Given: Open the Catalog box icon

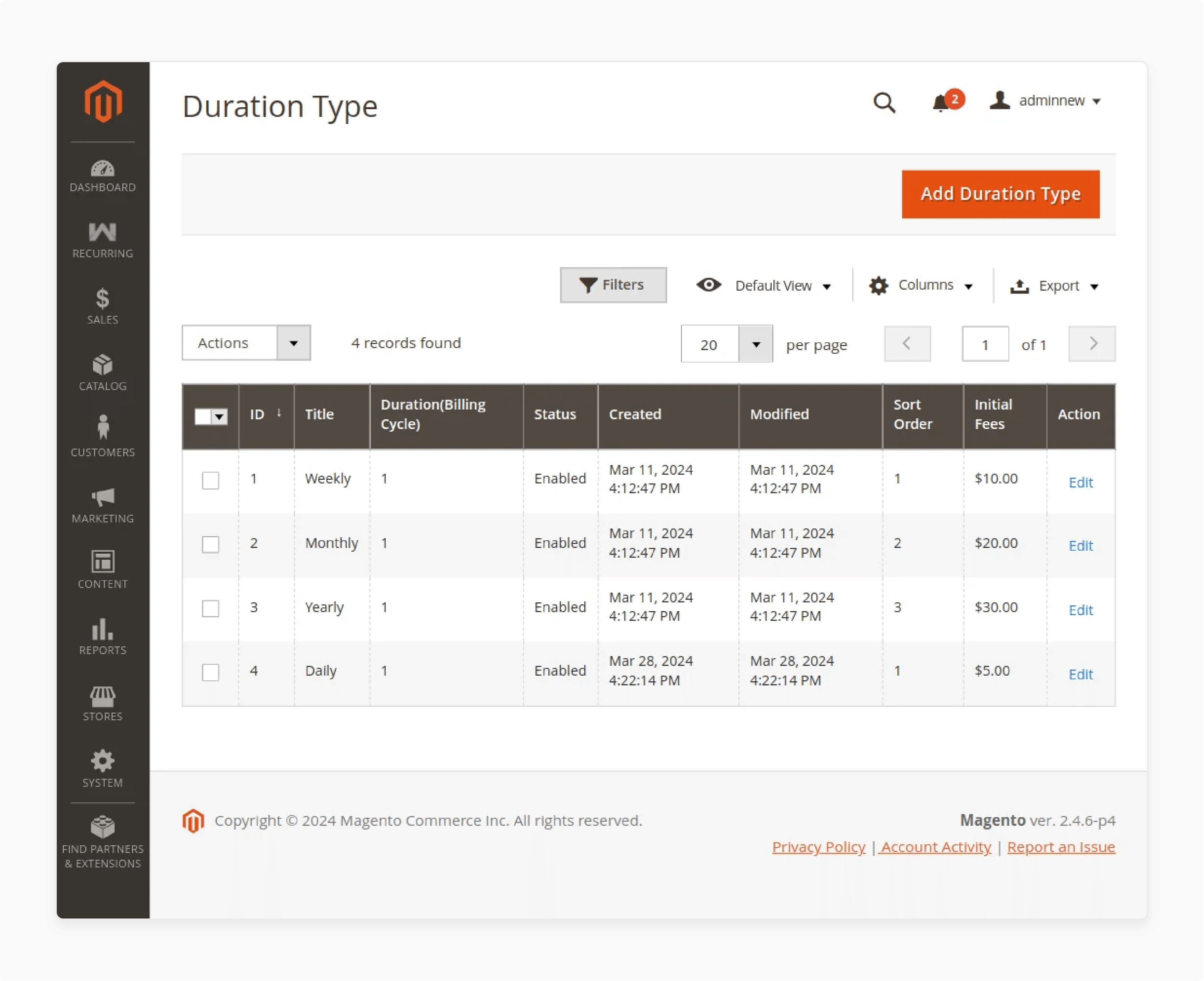Looking at the screenshot, I should click(103, 365).
